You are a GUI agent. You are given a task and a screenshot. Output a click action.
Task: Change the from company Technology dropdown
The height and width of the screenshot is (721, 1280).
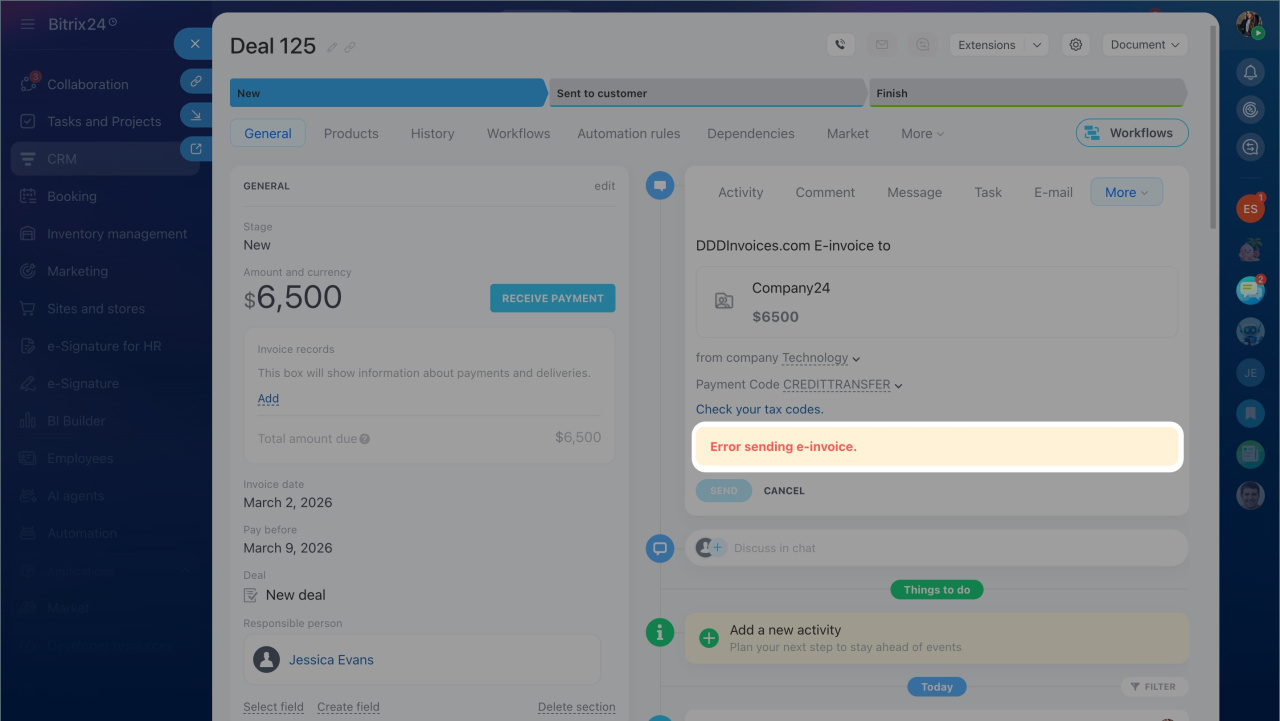820,358
